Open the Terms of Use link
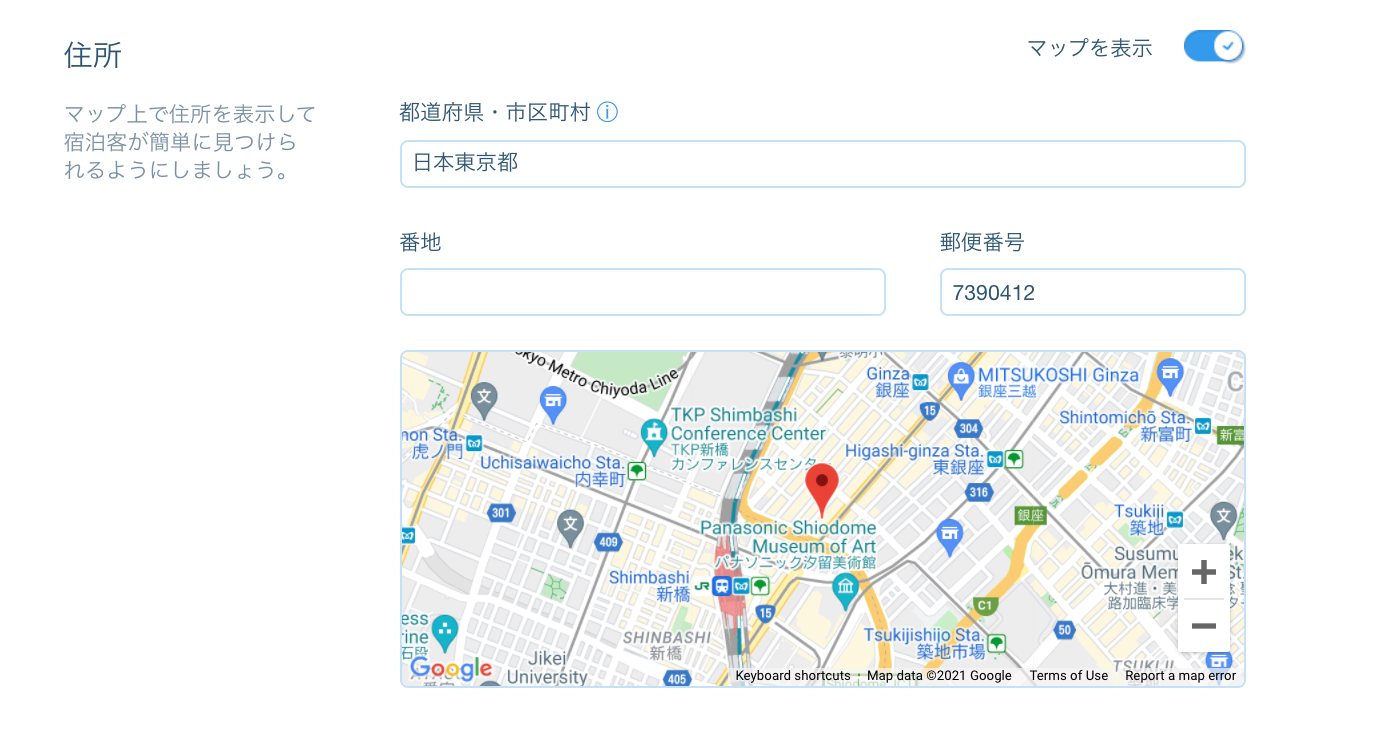 1068,676
